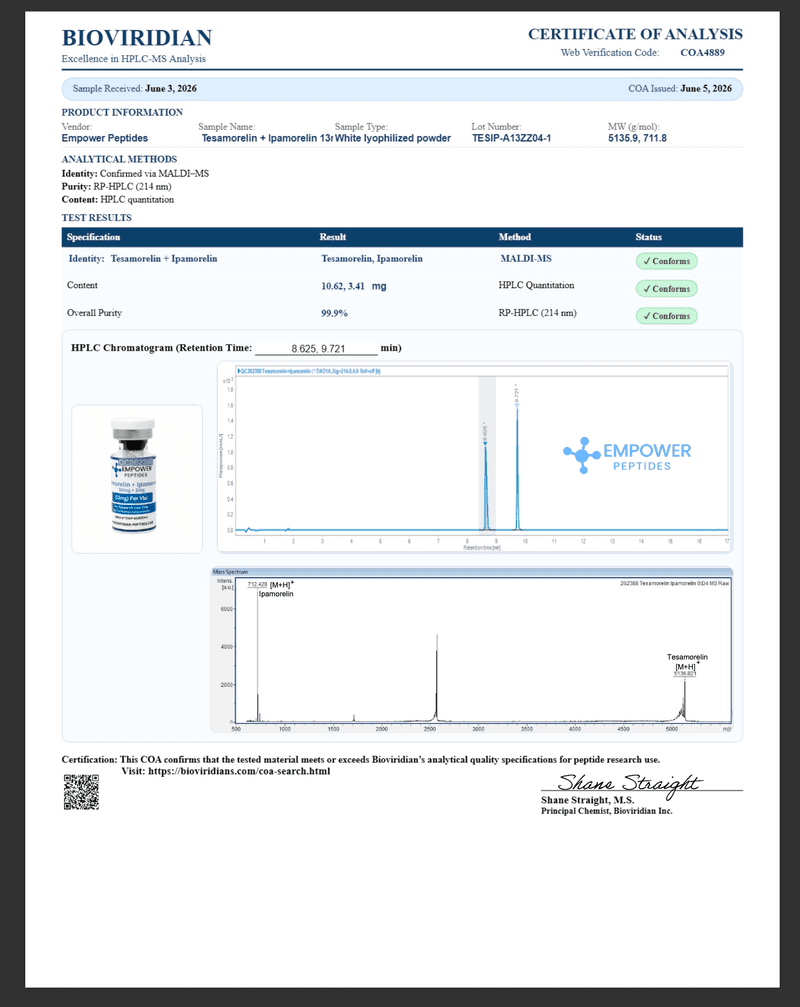Click Principal Chemist, Bioviridian Inc. text
This screenshot has height=1007, width=800.
point(607,811)
